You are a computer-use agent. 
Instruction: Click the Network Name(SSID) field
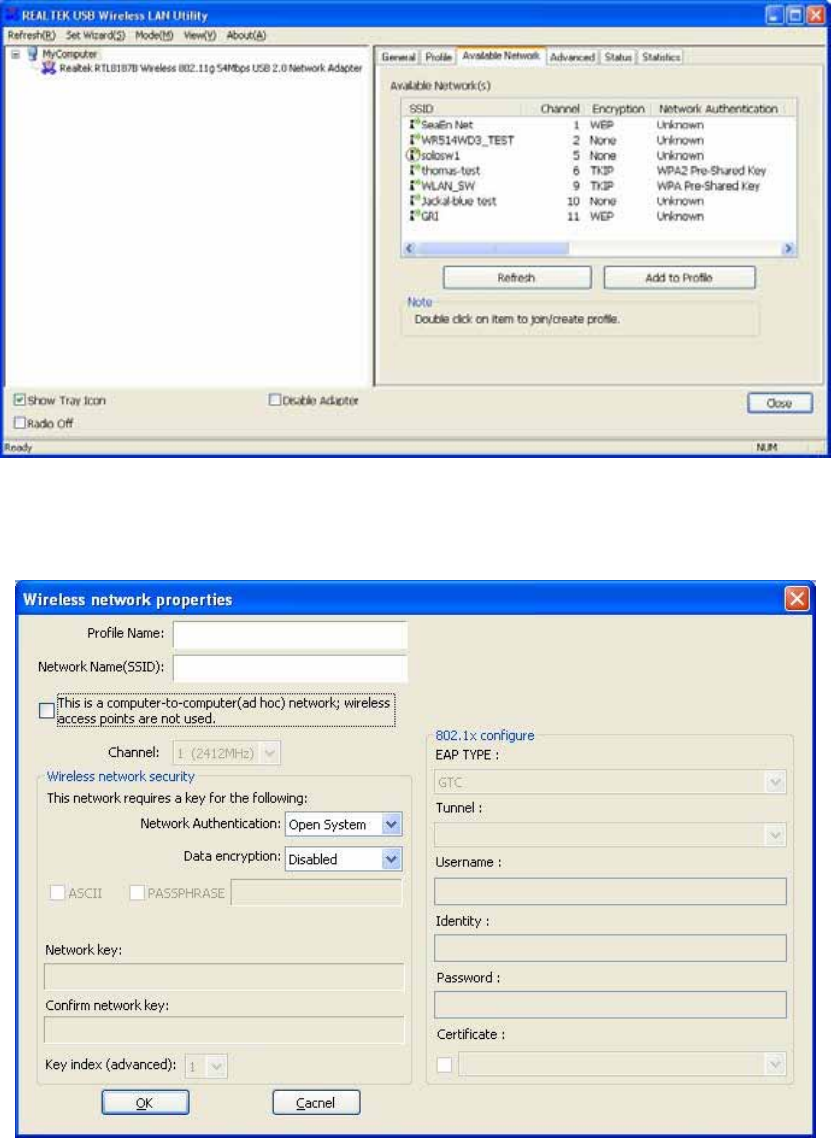[290, 668]
